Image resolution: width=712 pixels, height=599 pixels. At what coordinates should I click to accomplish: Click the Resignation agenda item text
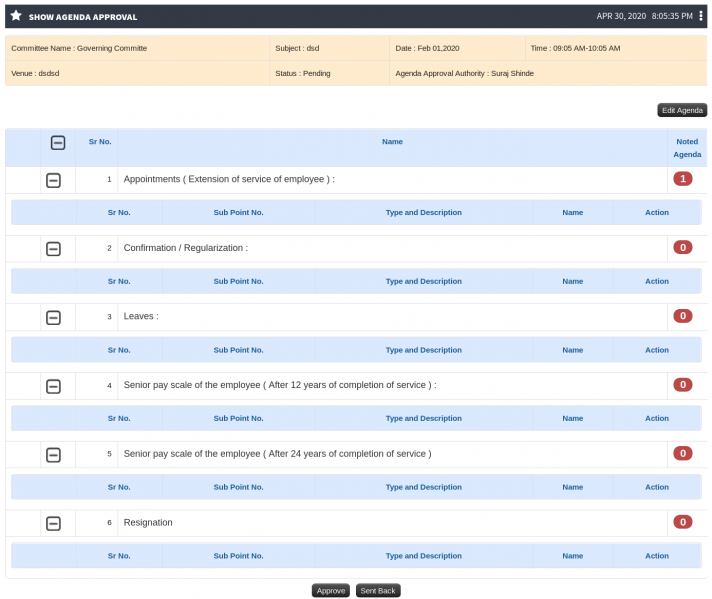tap(148, 523)
